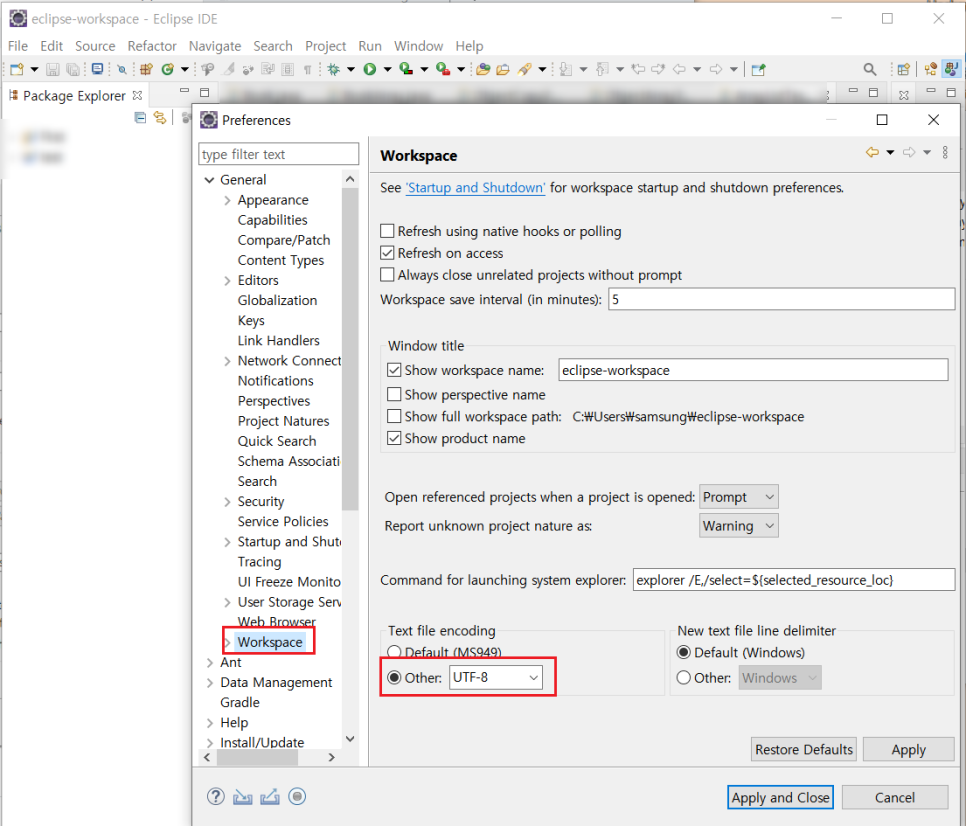
Task: Collapse All in Package Explorer
Action: click(x=140, y=118)
